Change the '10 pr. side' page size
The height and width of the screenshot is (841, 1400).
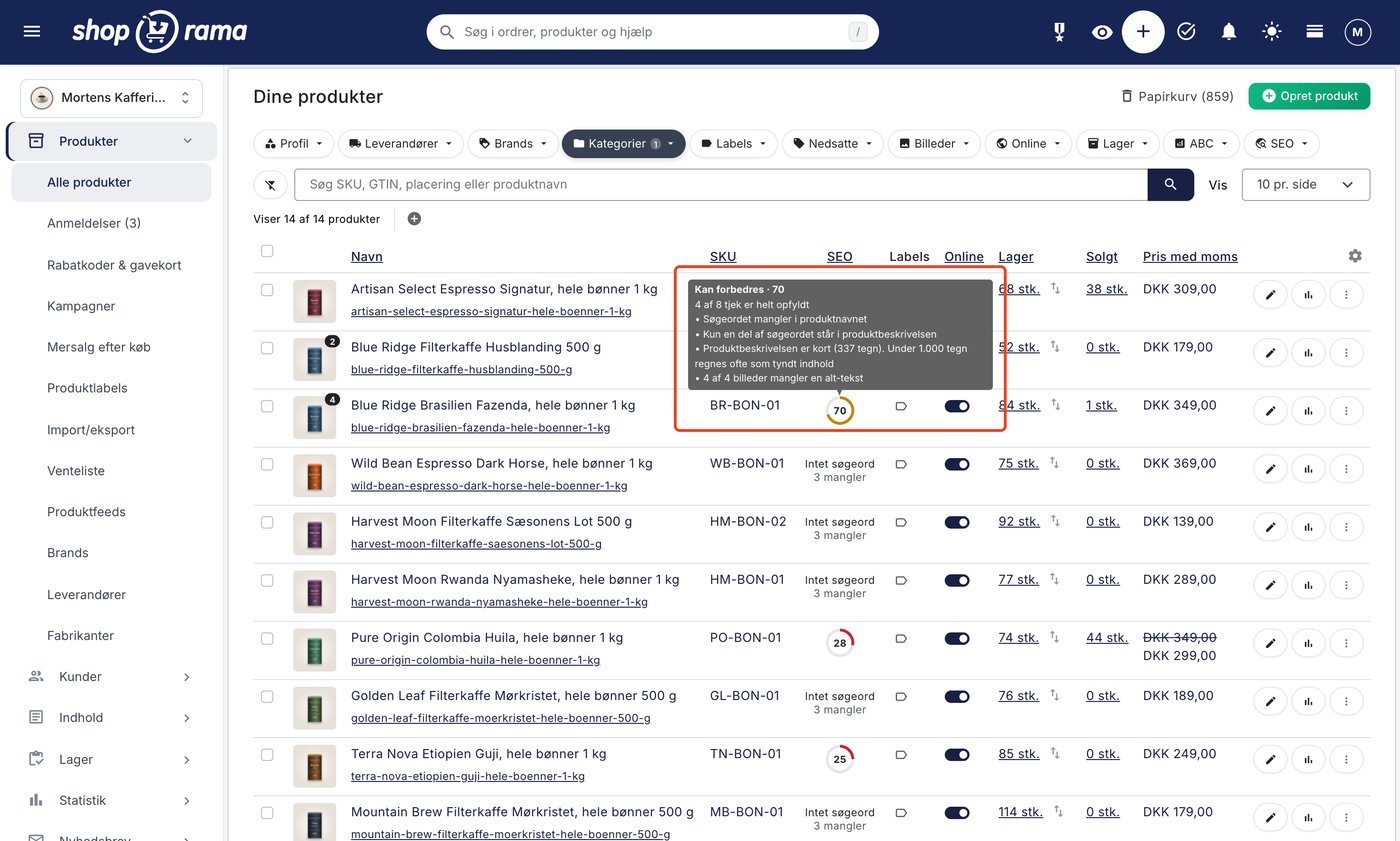(x=1306, y=185)
